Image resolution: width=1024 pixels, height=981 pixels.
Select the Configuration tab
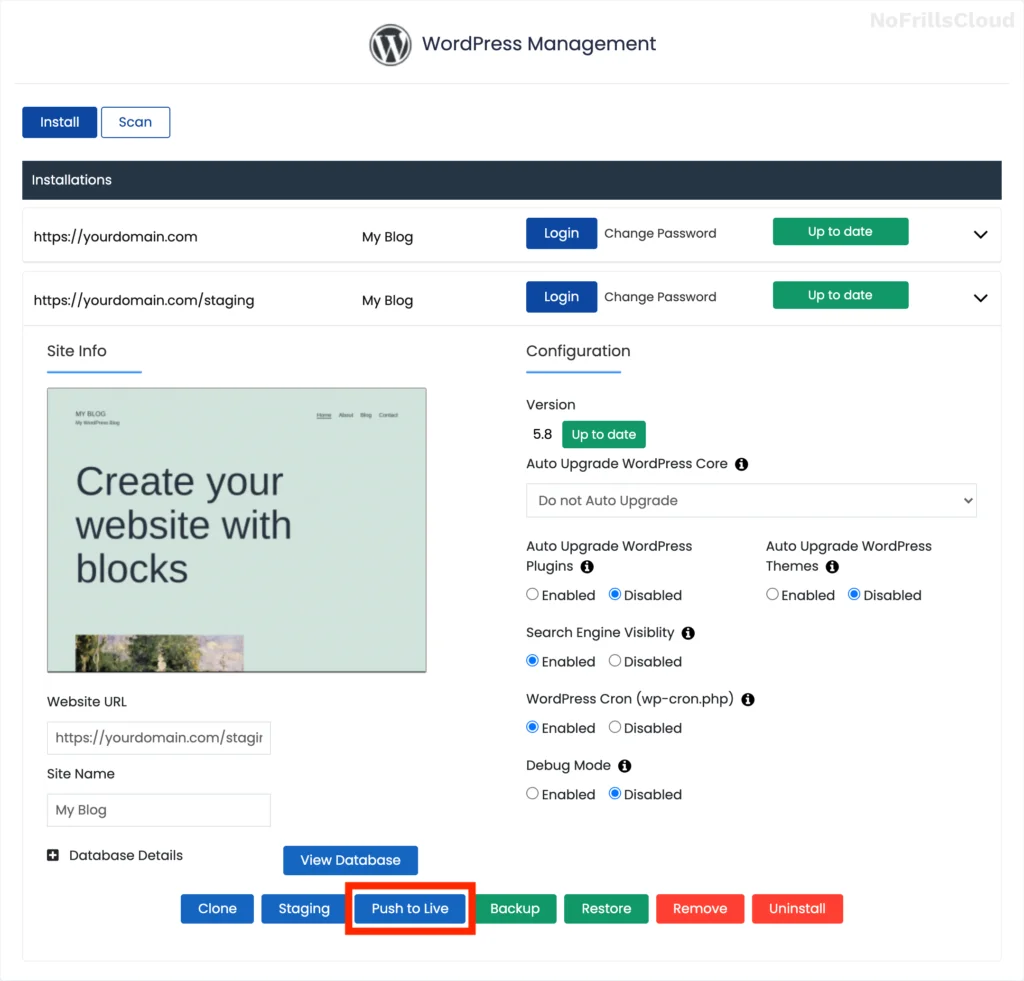point(577,351)
